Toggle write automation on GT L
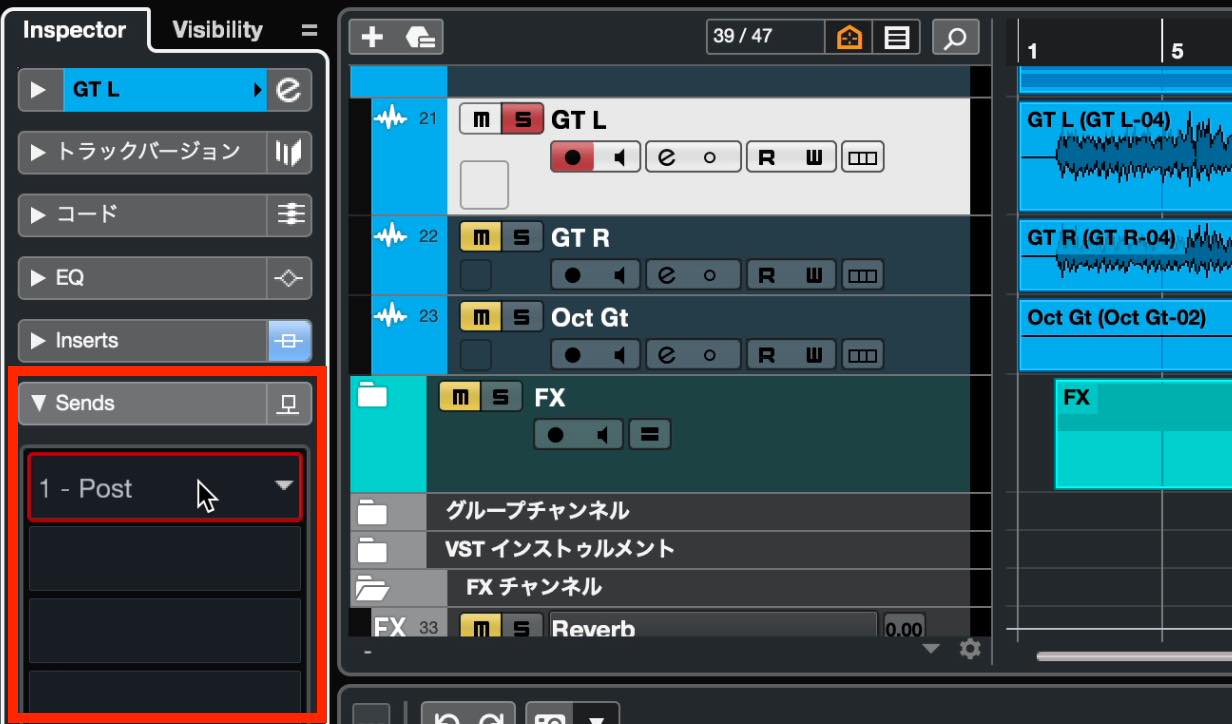 814,157
